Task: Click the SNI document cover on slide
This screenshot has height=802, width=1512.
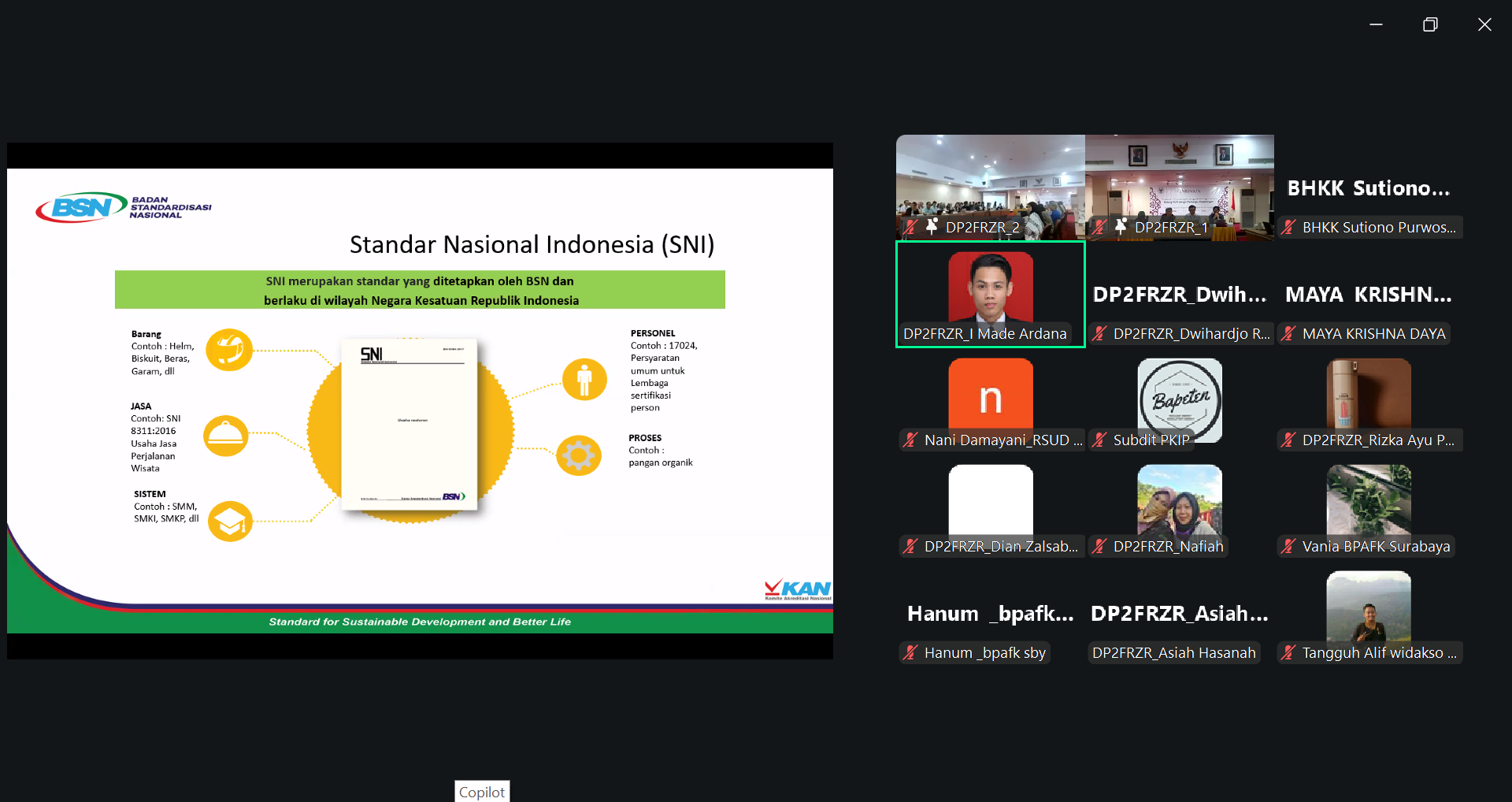Action: point(409,424)
